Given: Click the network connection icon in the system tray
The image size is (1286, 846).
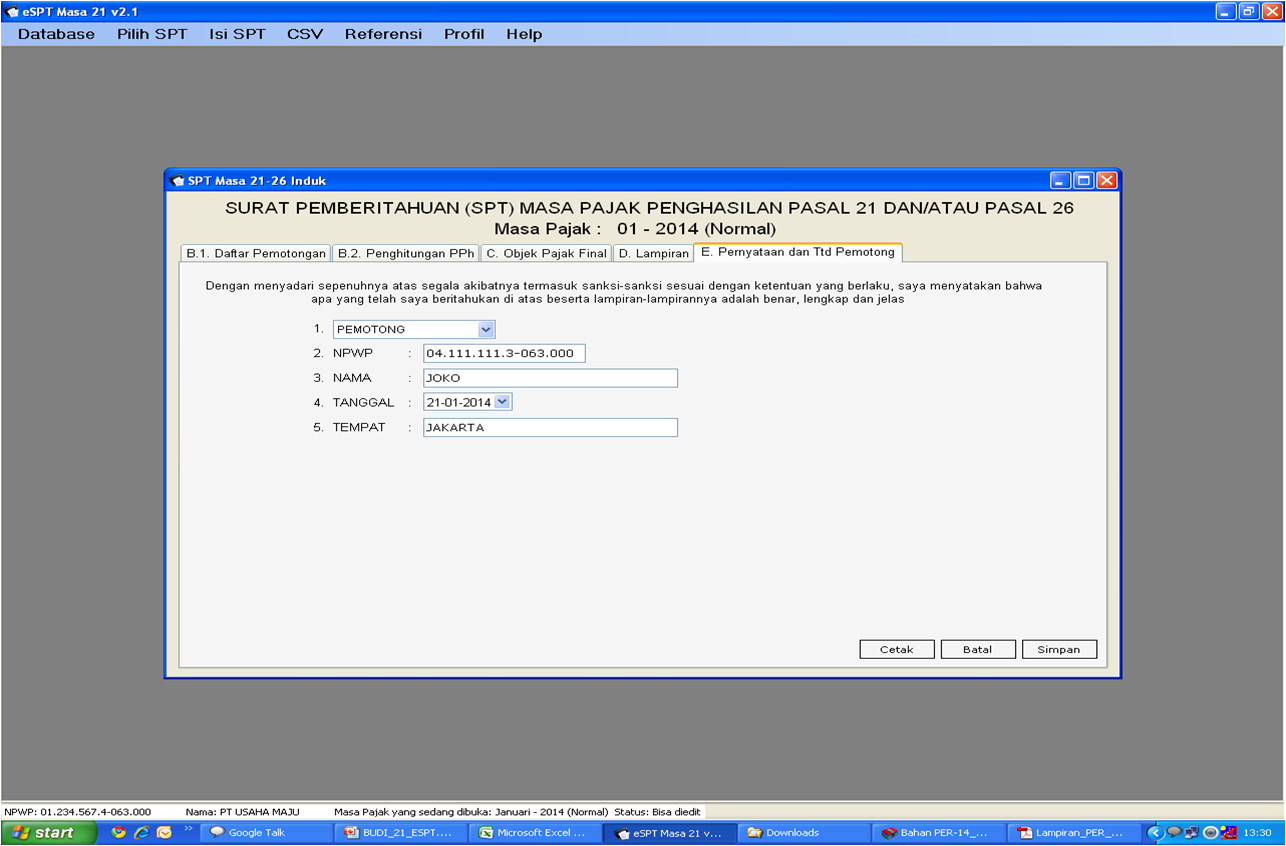Looking at the screenshot, I should point(1191,831).
